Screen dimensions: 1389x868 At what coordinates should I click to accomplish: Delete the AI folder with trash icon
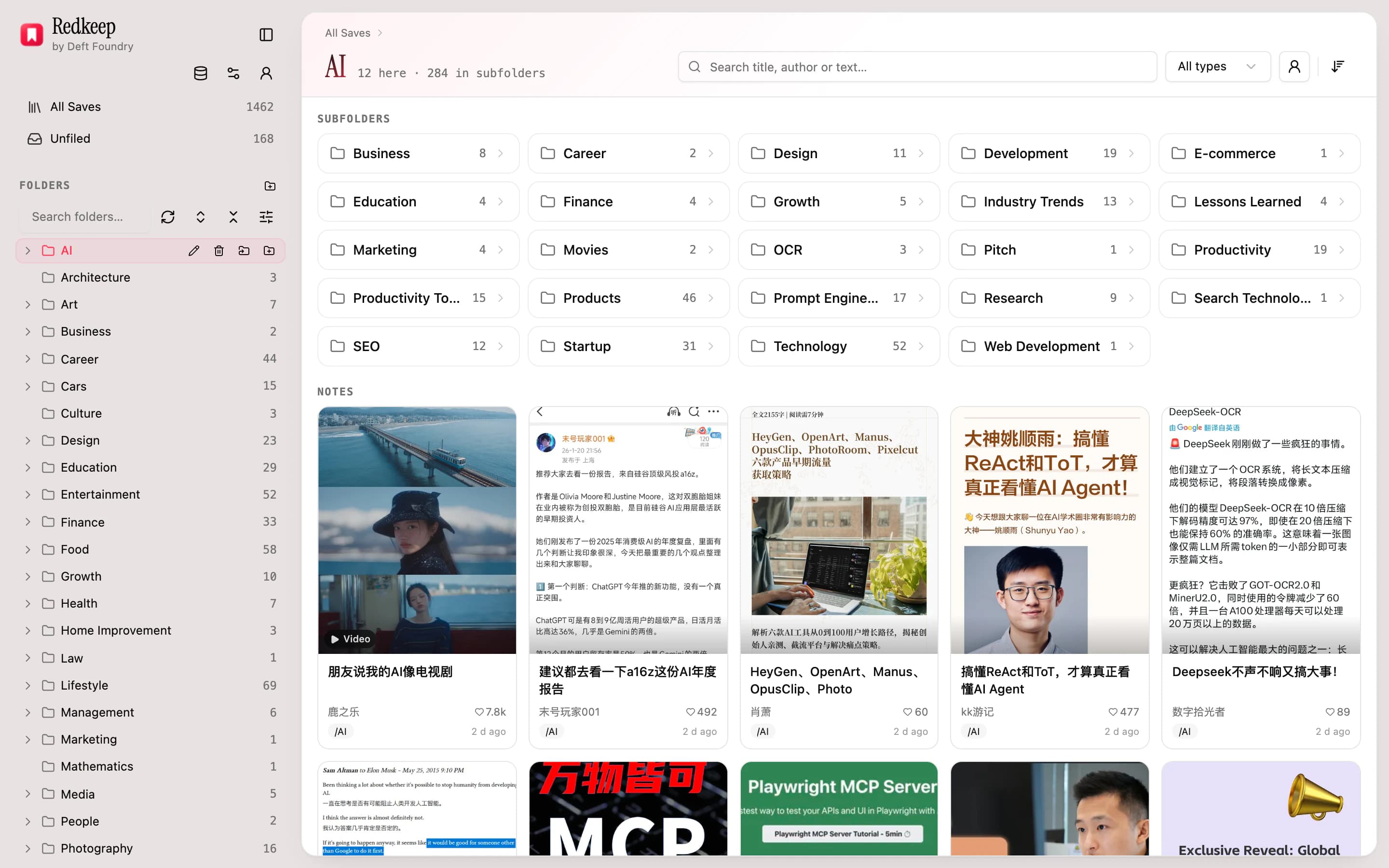coord(218,250)
